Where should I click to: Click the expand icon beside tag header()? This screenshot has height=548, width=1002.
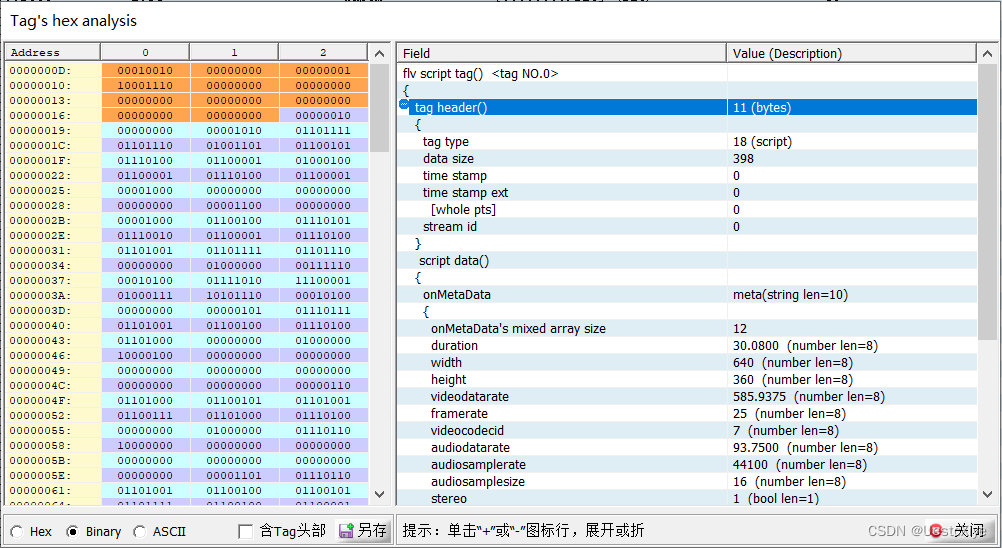pyautogui.click(x=405, y=104)
